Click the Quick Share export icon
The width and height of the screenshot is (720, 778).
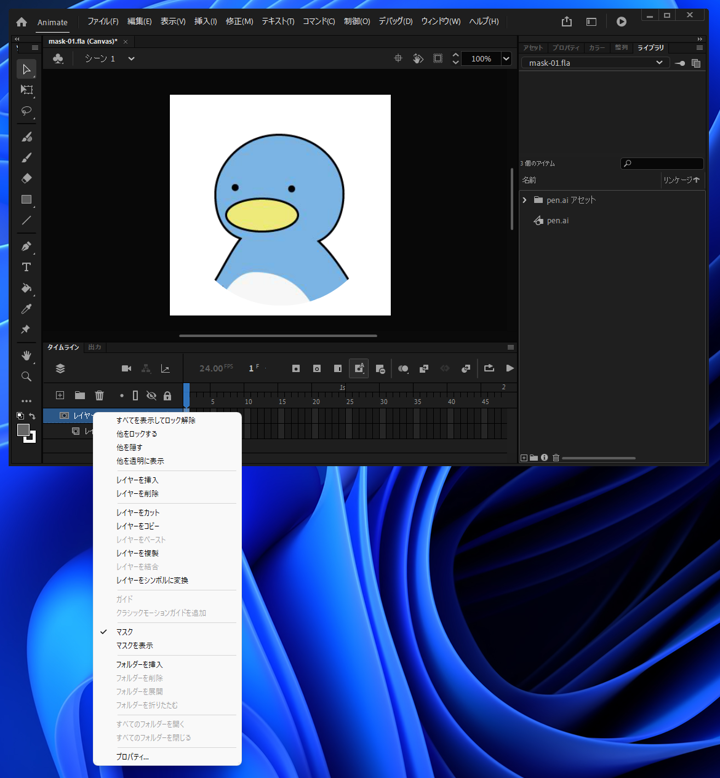click(x=567, y=22)
